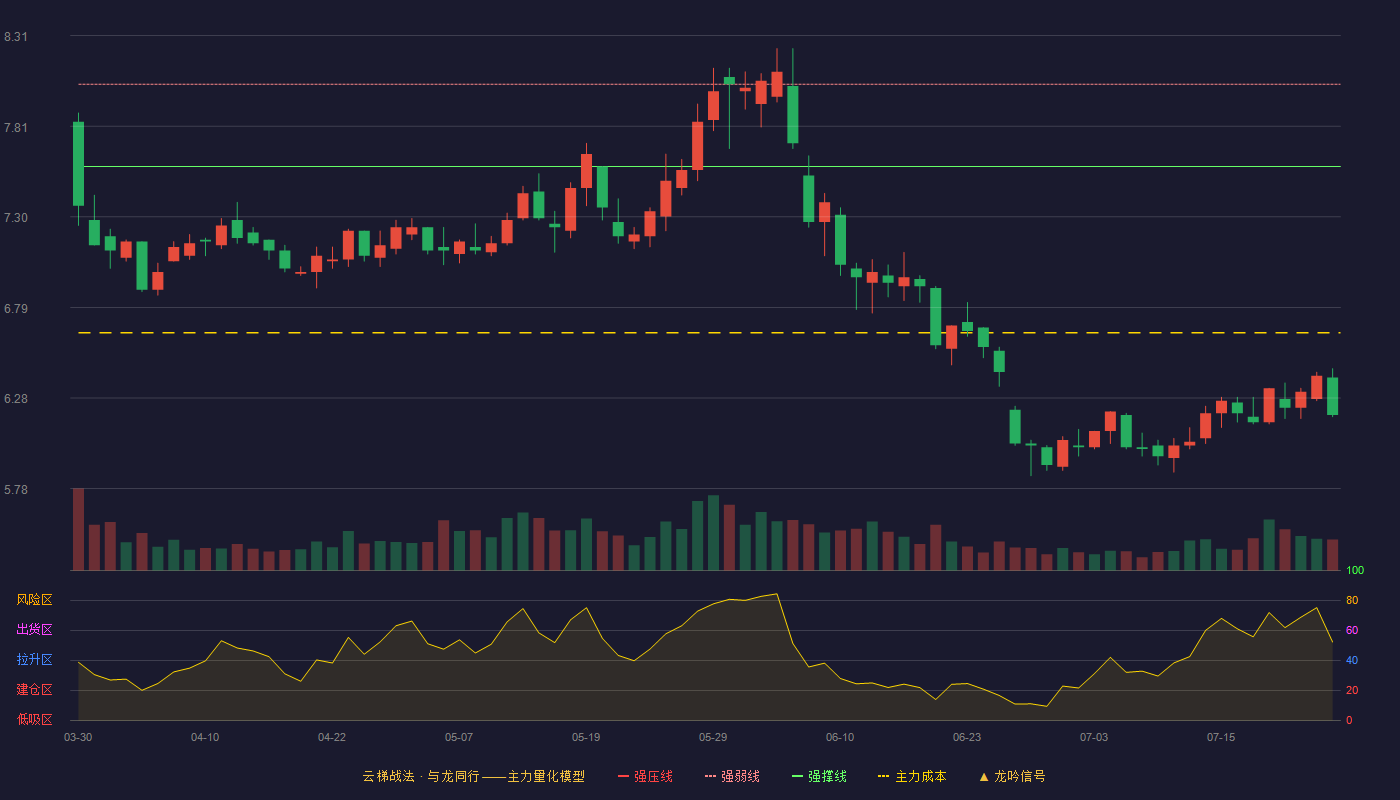Click the 04-10 date label

tap(205, 737)
